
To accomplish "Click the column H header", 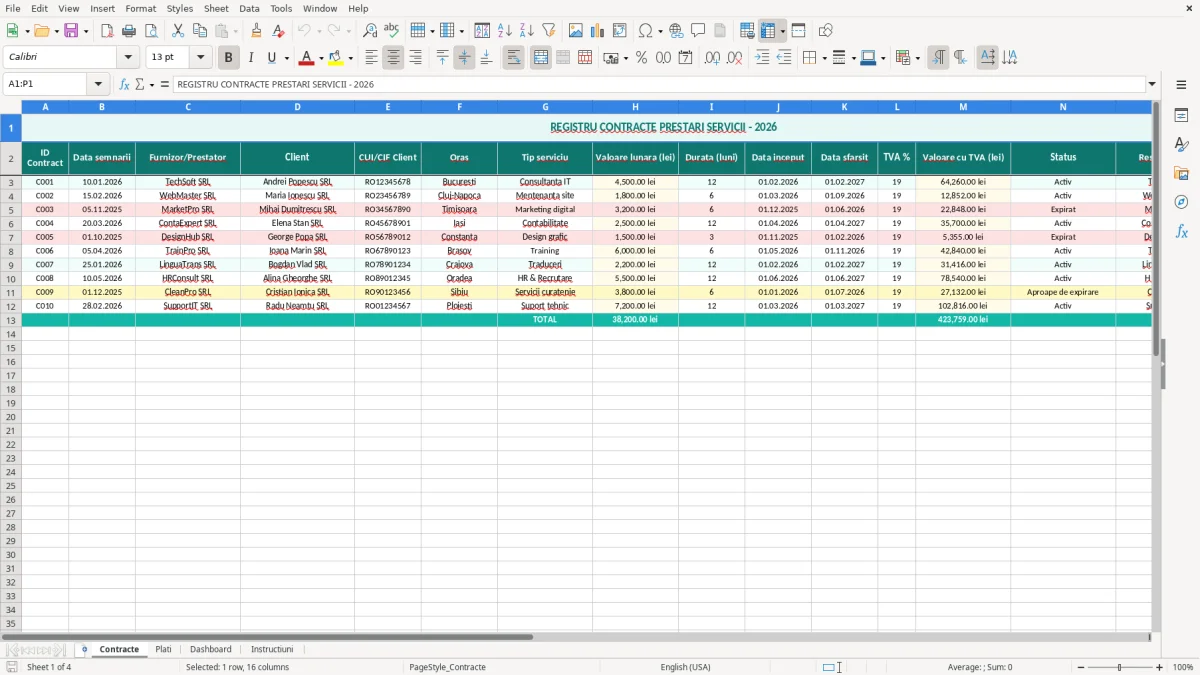I will point(635,106).
